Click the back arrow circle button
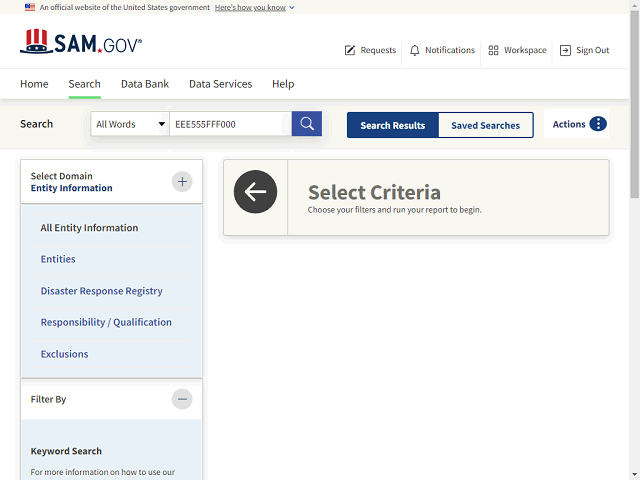Image resolution: width=640 pixels, height=480 pixels. (x=256, y=192)
